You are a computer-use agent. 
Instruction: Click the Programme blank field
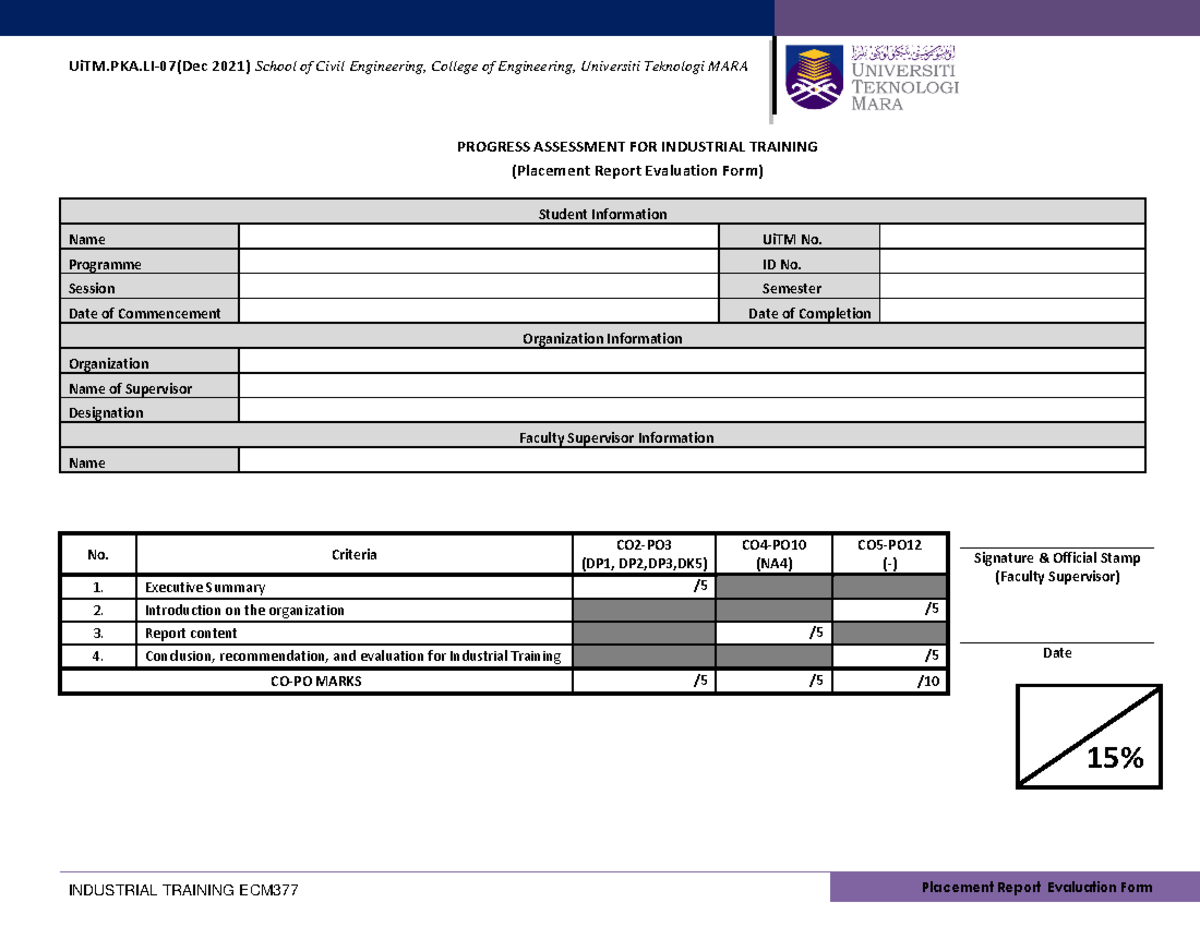point(479,263)
